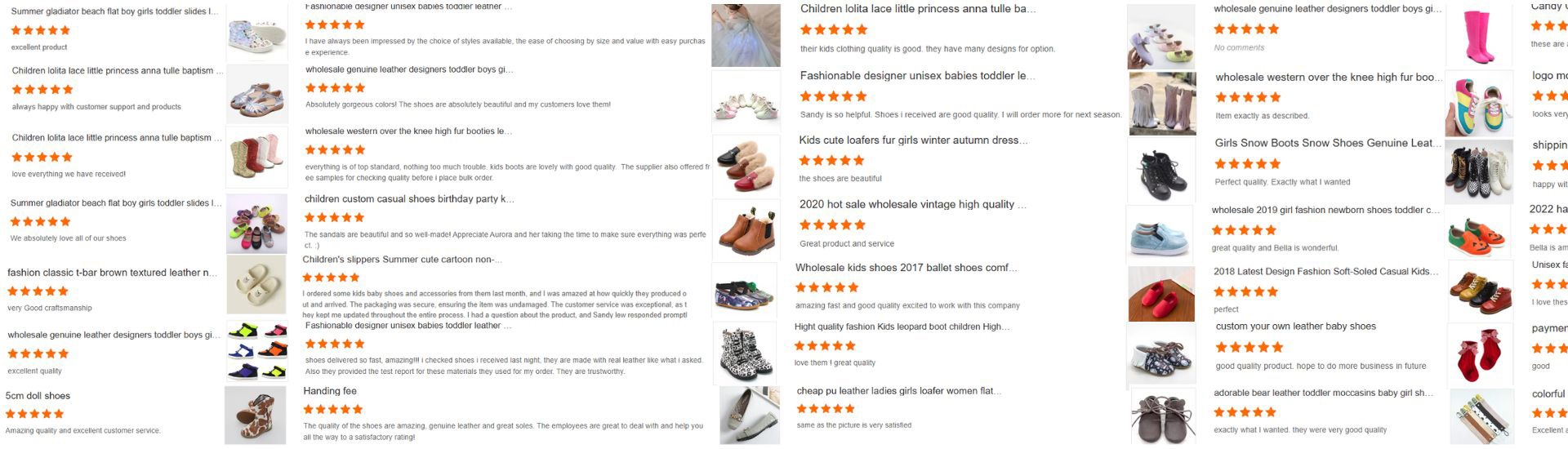
Task: Open the red toddler shoes thumbnail
Action: pos(1161,293)
